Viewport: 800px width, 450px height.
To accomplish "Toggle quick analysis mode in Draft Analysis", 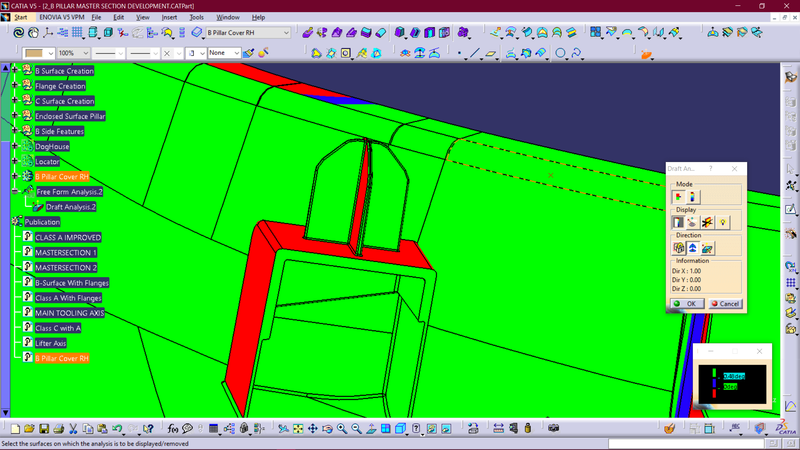I will point(679,197).
